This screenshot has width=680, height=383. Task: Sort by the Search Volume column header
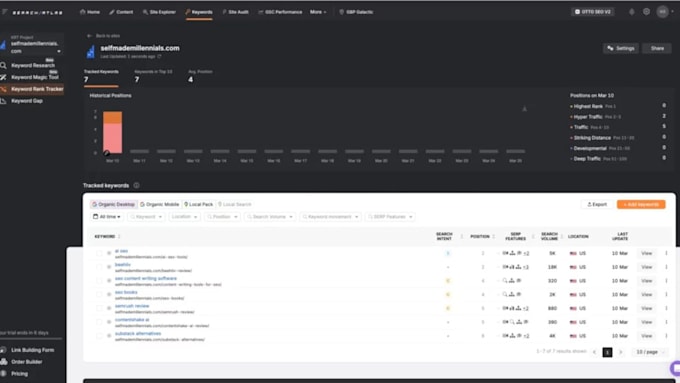tap(551, 236)
